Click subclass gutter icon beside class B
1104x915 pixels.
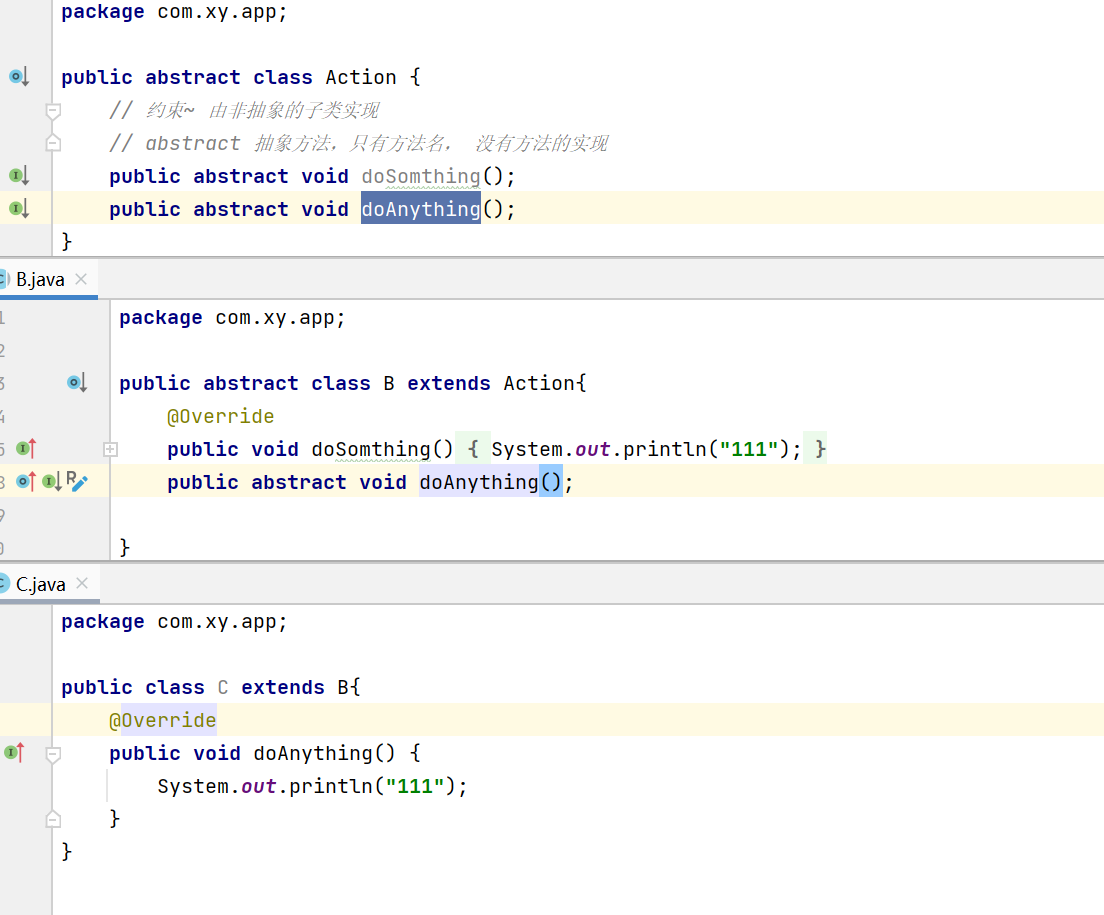77,383
